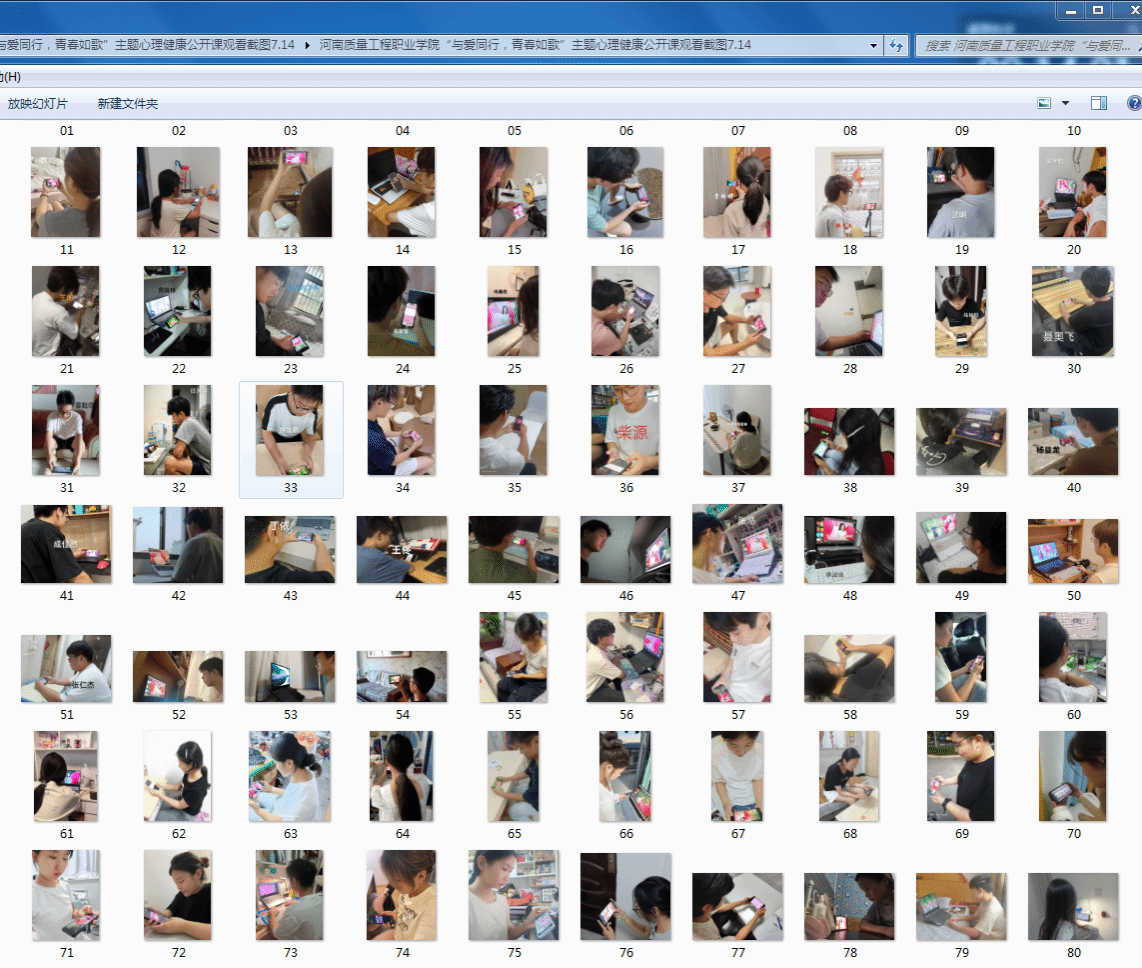This screenshot has height=968, width=1142.
Task: Expand the breadcrumb arrow between folder names
Action: click(308, 45)
